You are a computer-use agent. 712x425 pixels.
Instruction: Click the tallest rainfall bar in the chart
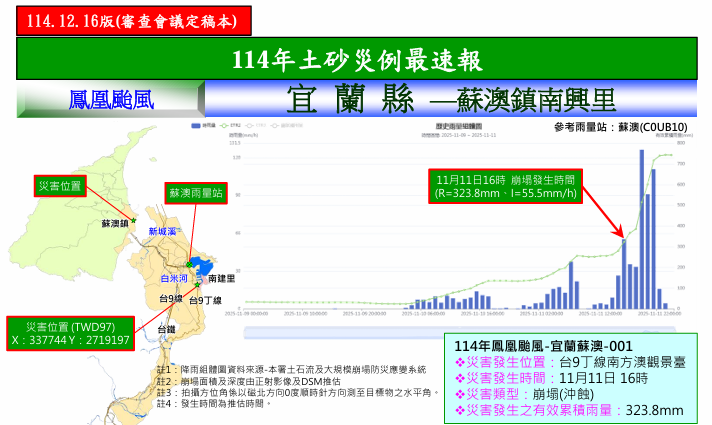tap(642, 229)
